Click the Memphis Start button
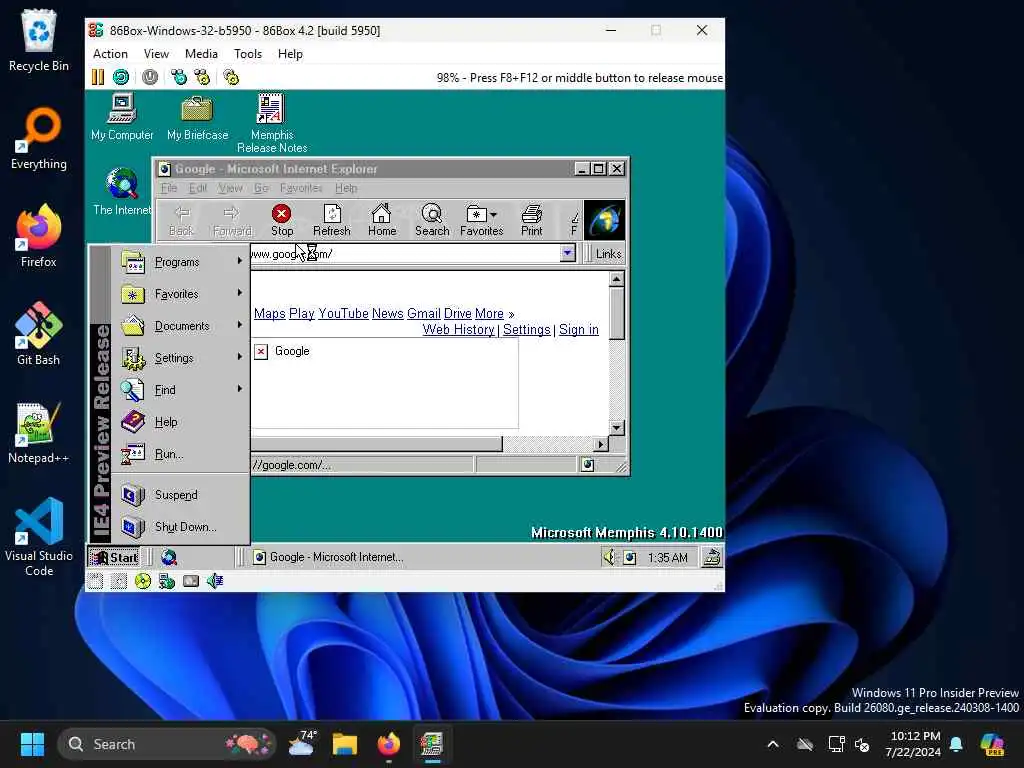The image size is (1024, 768). (x=114, y=557)
